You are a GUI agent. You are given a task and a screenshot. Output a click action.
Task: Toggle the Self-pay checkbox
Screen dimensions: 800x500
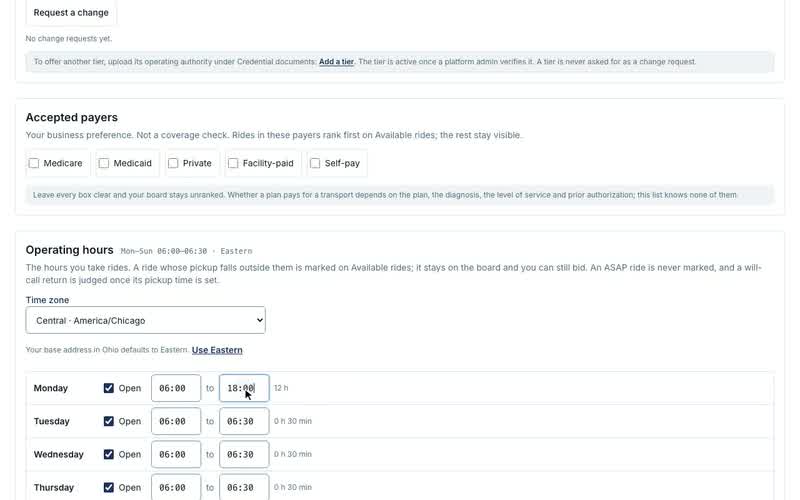click(315, 163)
